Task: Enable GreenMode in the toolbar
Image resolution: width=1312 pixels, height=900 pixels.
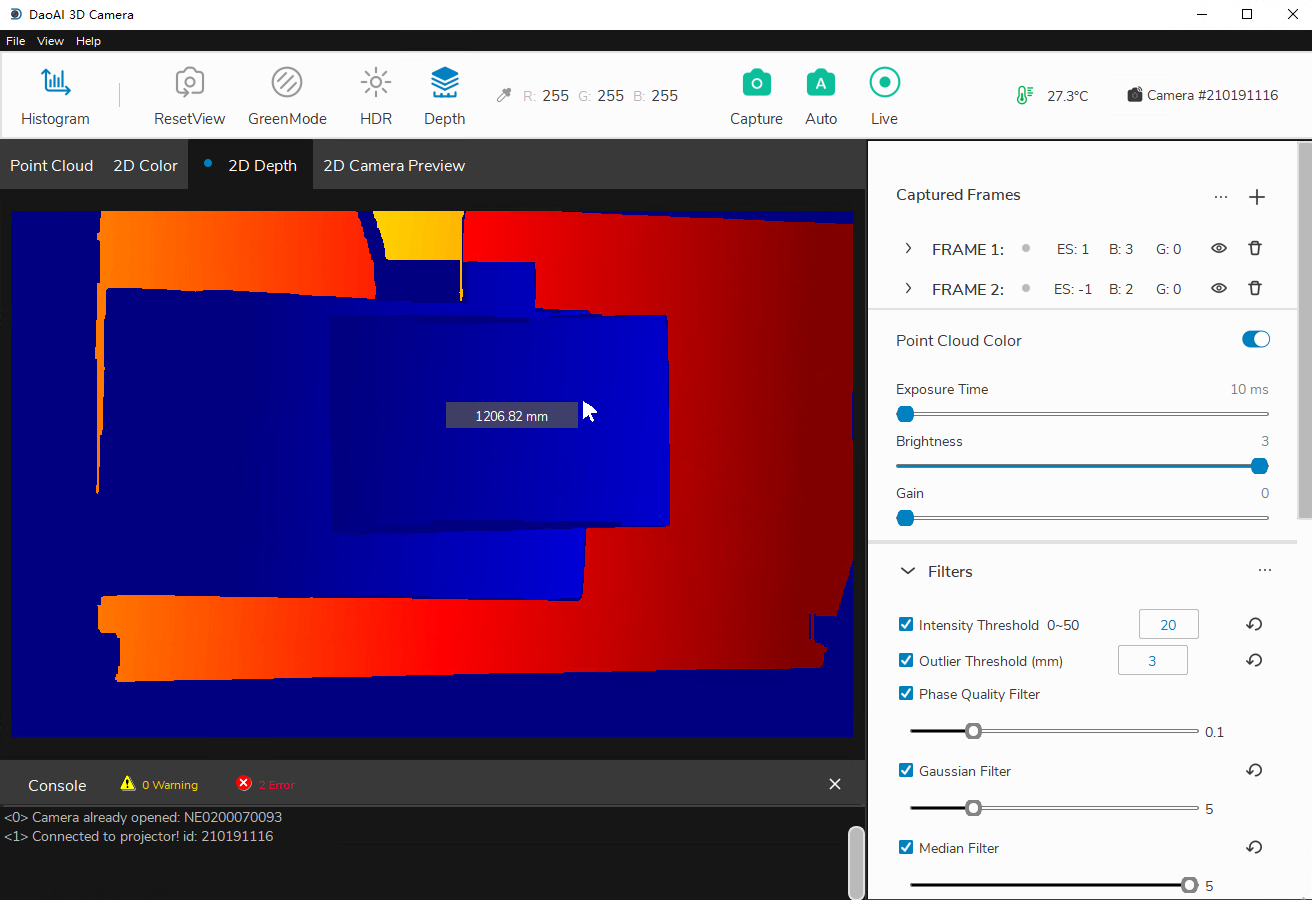Action: pyautogui.click(x=287, y=83)
